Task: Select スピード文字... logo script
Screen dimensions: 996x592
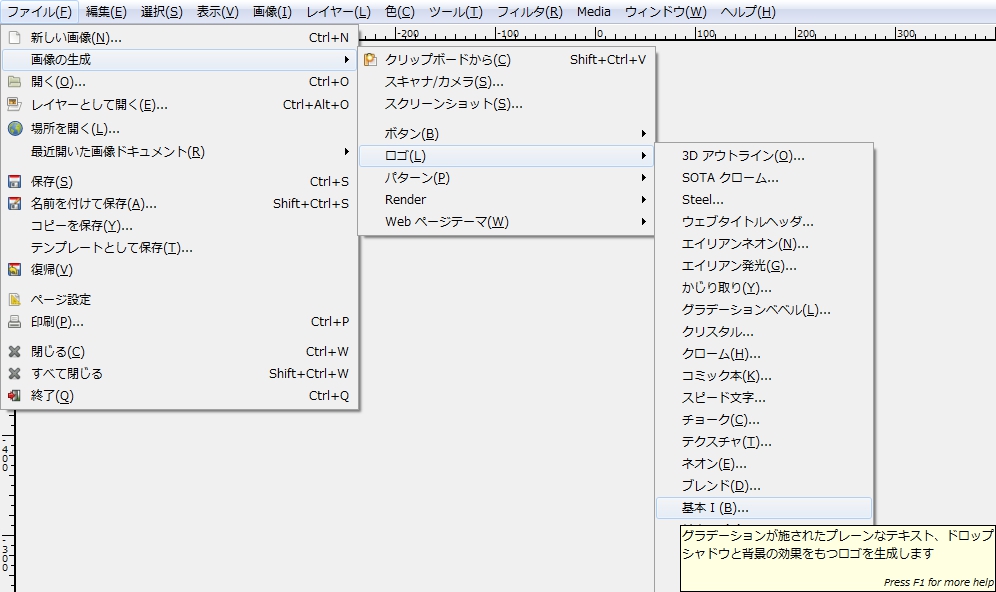Action: (x=764, y=398)
